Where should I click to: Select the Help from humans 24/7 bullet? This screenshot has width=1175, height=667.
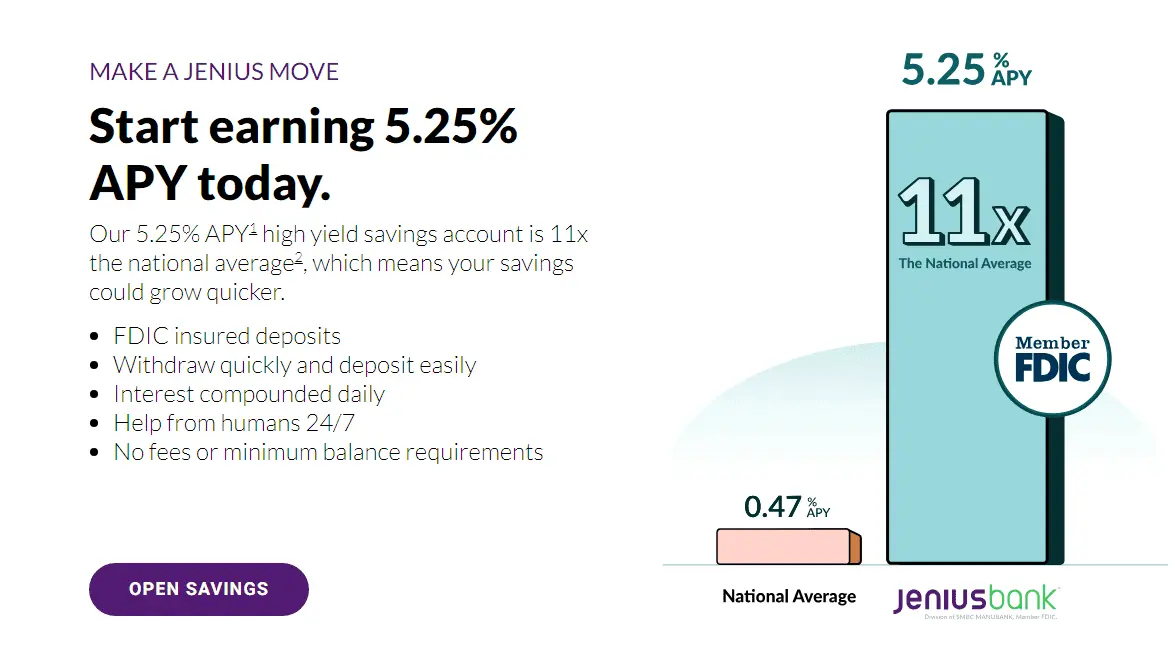235,423
